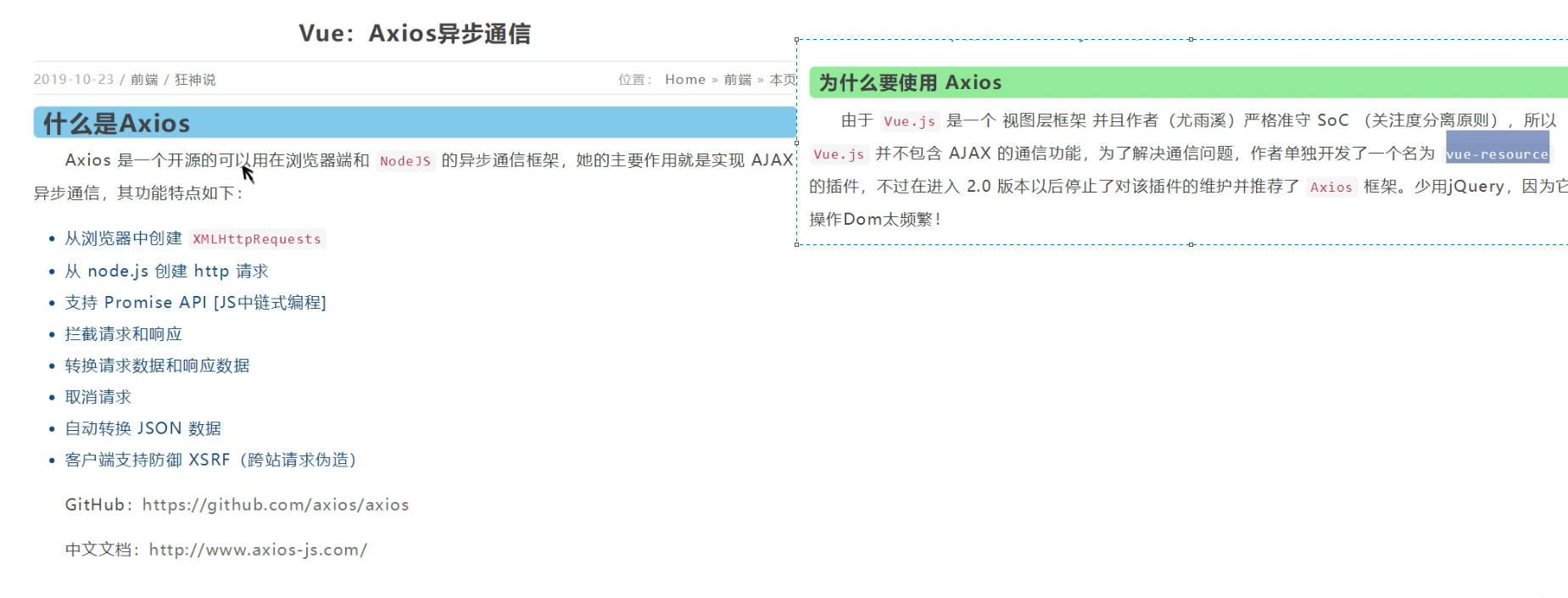The height and width of the screenshot is (598, 1568).
Task: Select the 为什么要使用 Axios green heading
Action: tap(910, 83)
